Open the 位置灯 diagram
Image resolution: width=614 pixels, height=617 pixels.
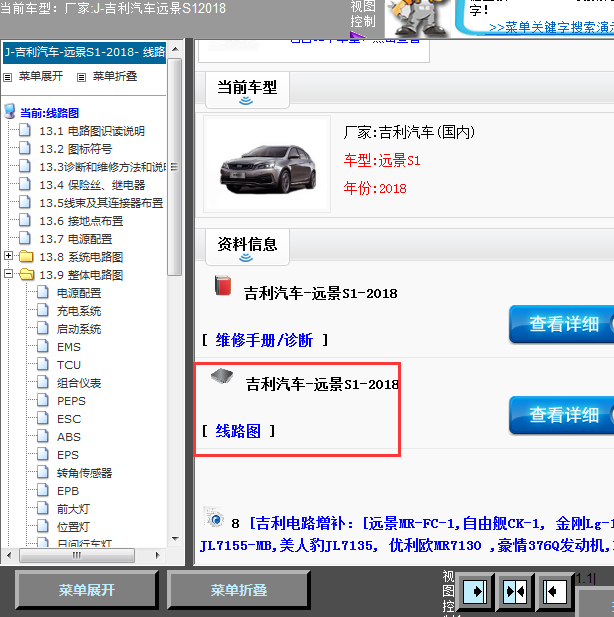tap(73, 527)
